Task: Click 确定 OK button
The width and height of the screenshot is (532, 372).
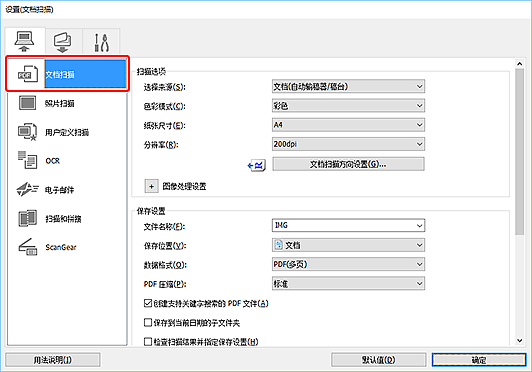Action: click(479, 360)
